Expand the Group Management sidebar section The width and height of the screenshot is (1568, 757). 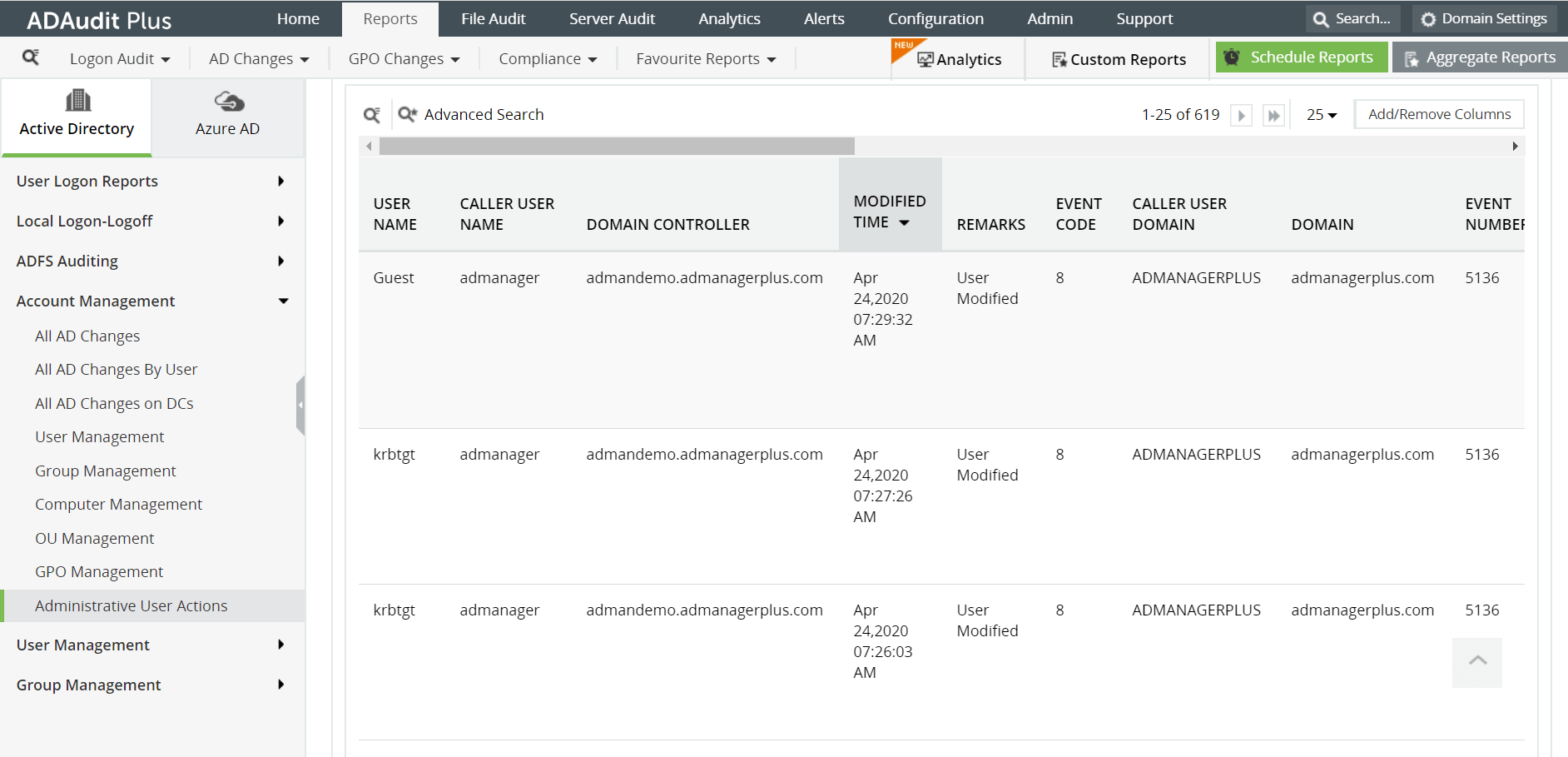(151, 685)
